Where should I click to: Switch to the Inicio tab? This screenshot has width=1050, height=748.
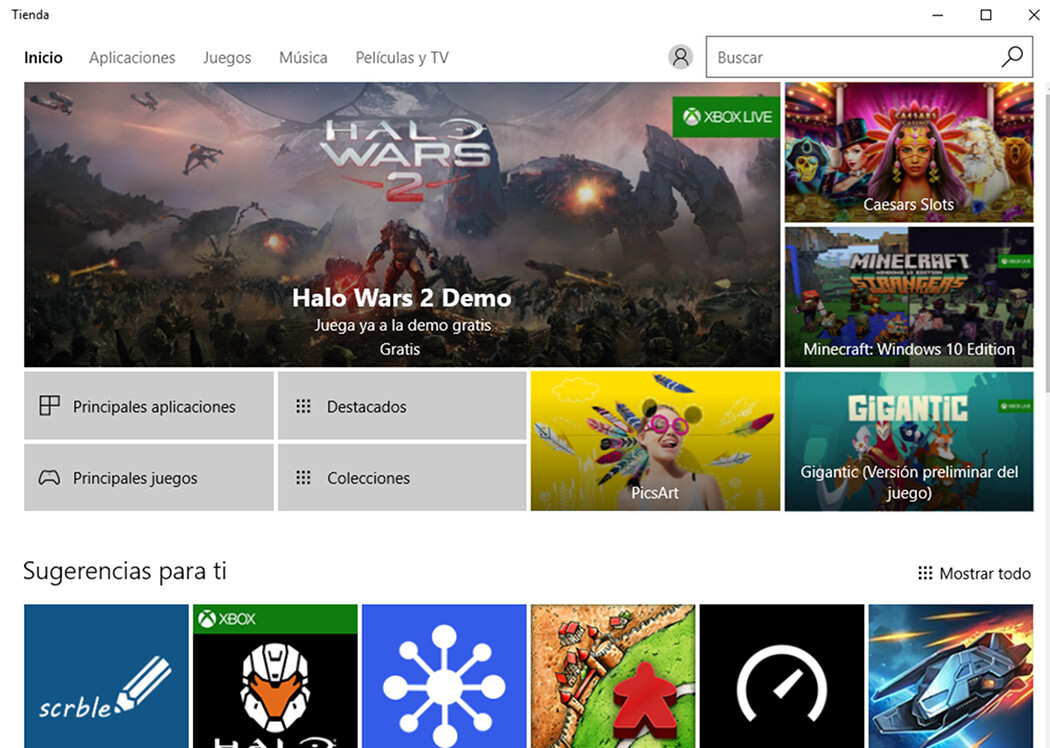click(x=44, y=58)
